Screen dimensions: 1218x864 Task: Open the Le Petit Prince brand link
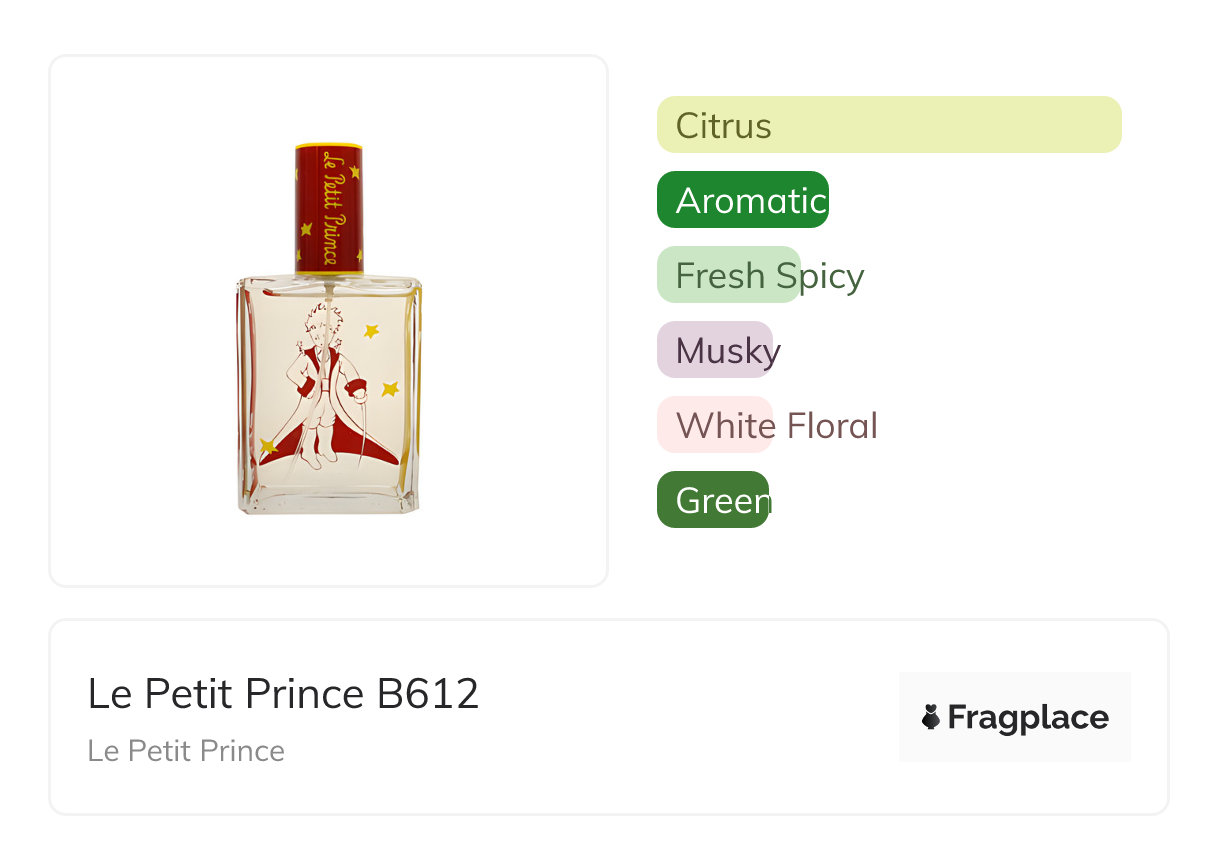click(x=186, y=751)
